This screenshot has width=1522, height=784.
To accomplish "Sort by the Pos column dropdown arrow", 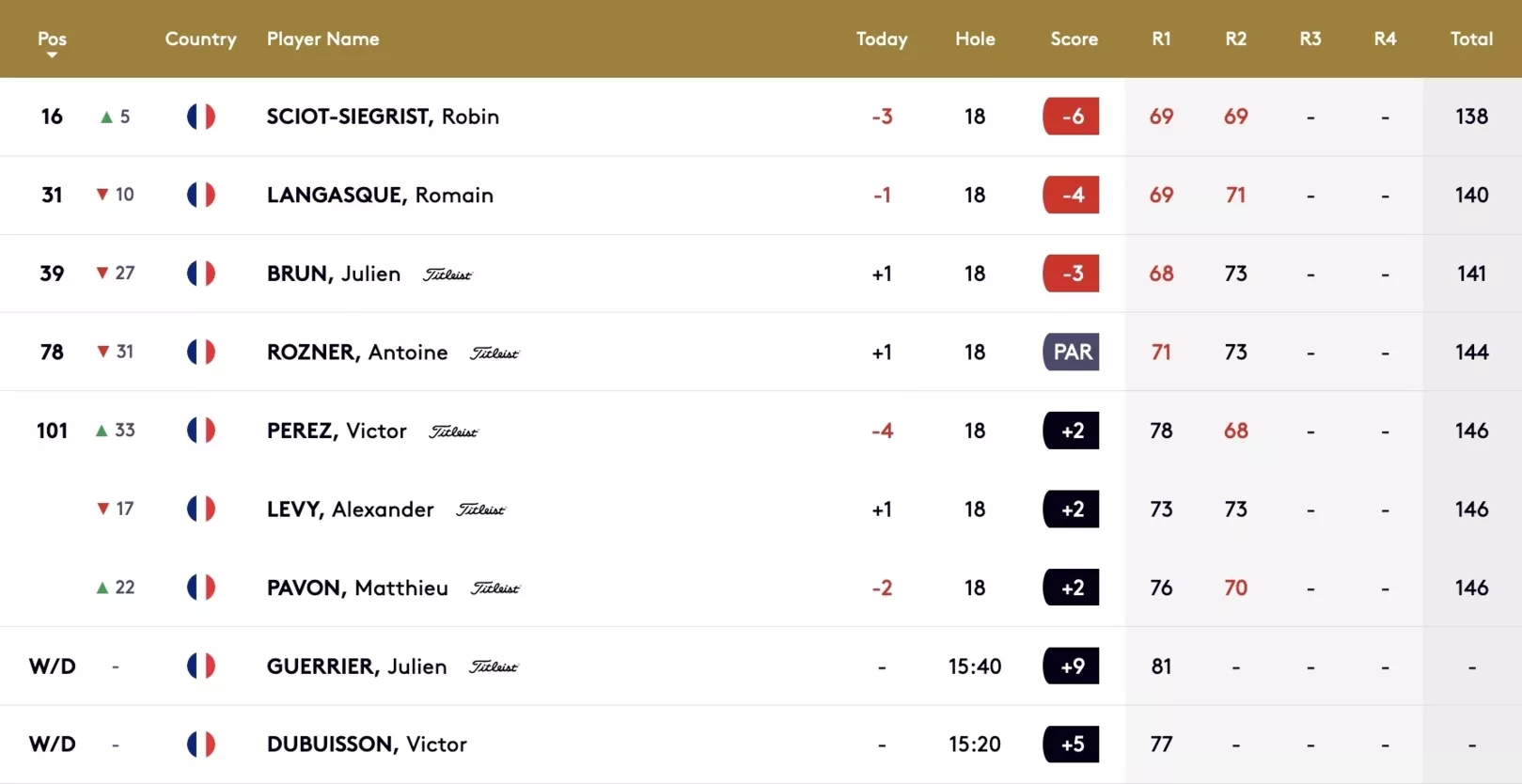I will (53, 55).
